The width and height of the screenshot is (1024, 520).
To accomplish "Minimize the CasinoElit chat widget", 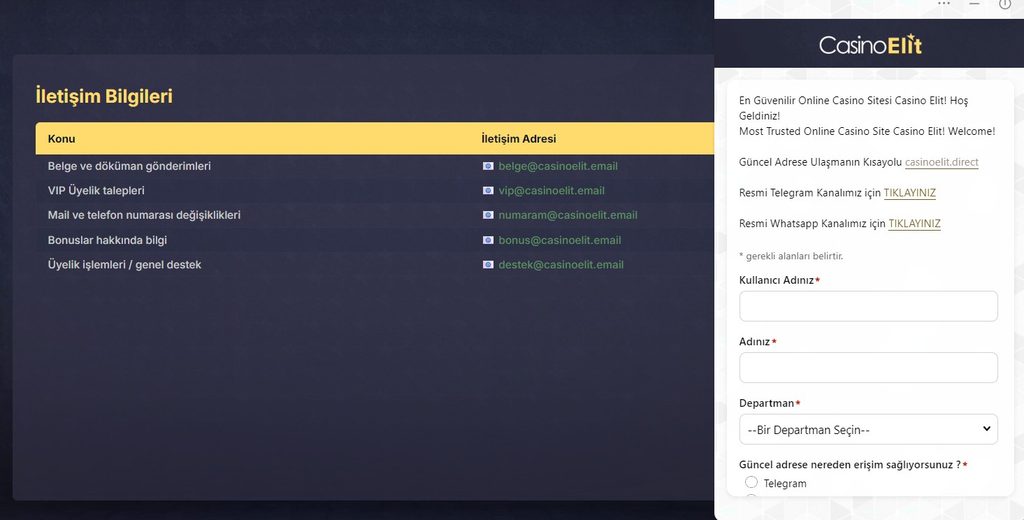I will 974,4.
